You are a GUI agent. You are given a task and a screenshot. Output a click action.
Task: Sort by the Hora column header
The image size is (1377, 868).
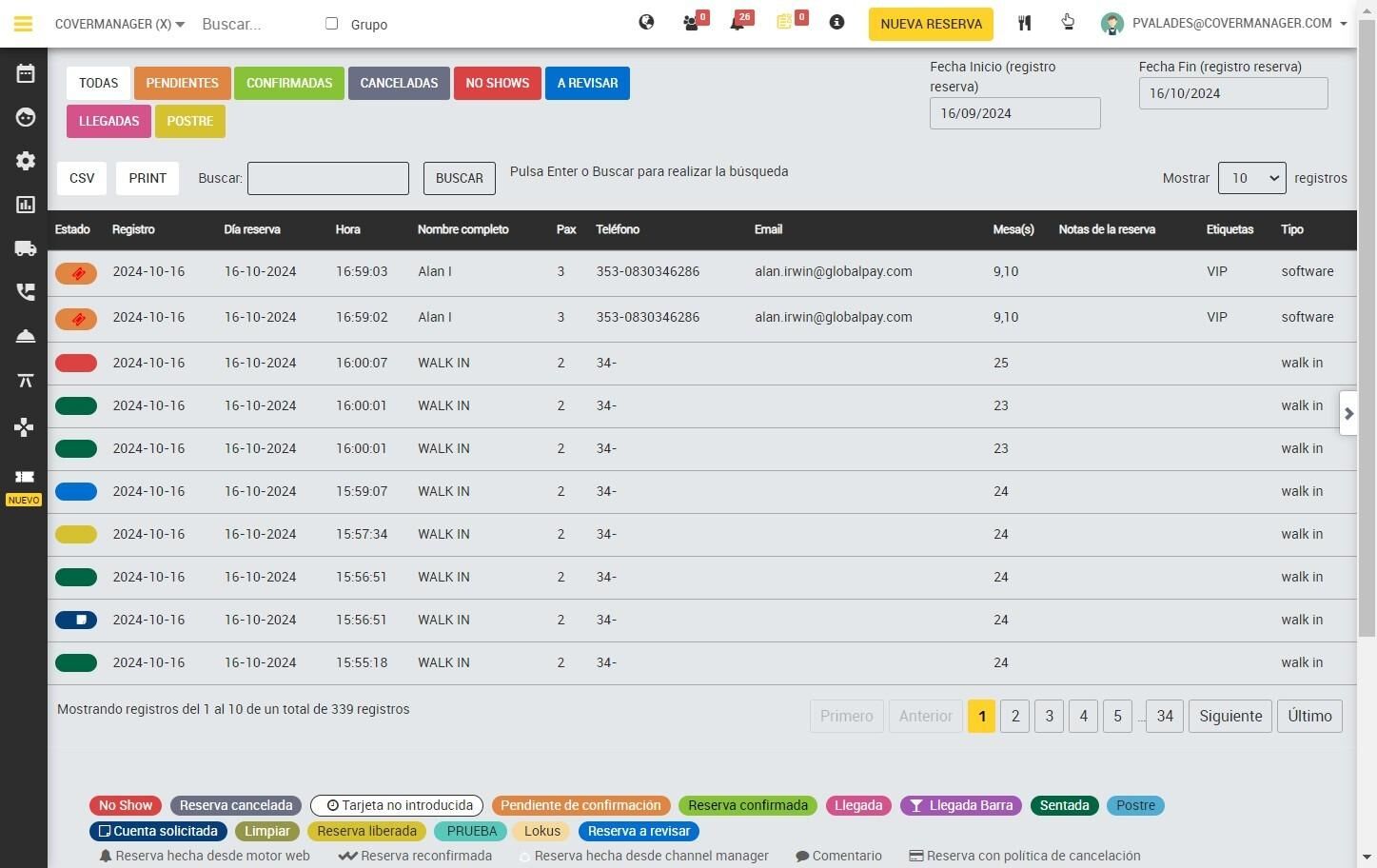348,229
